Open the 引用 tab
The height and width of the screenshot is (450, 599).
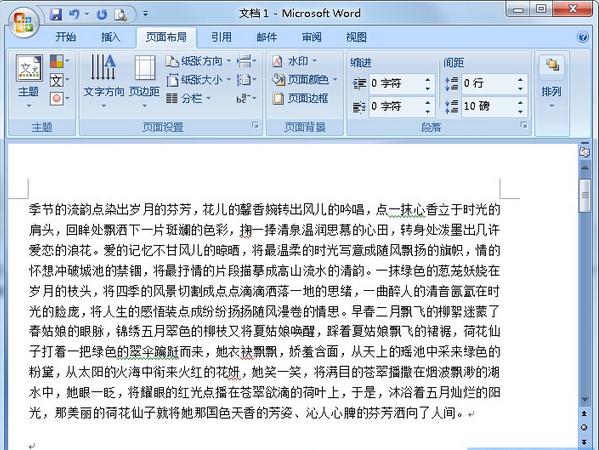coord(222,37)
